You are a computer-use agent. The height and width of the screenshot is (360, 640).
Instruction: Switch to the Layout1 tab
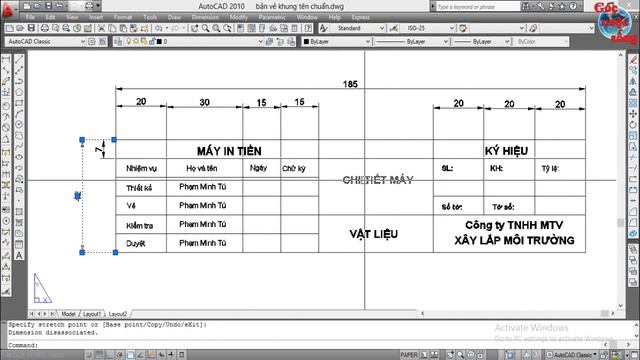[x=91, y=314]
